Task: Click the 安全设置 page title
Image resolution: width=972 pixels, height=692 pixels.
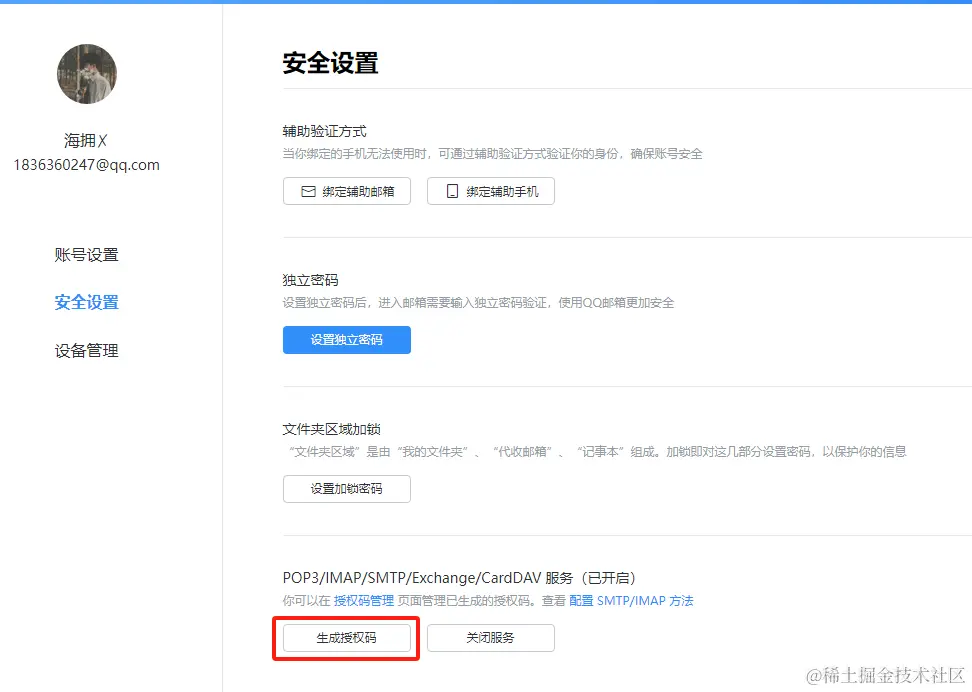Action: pos(331,62)
